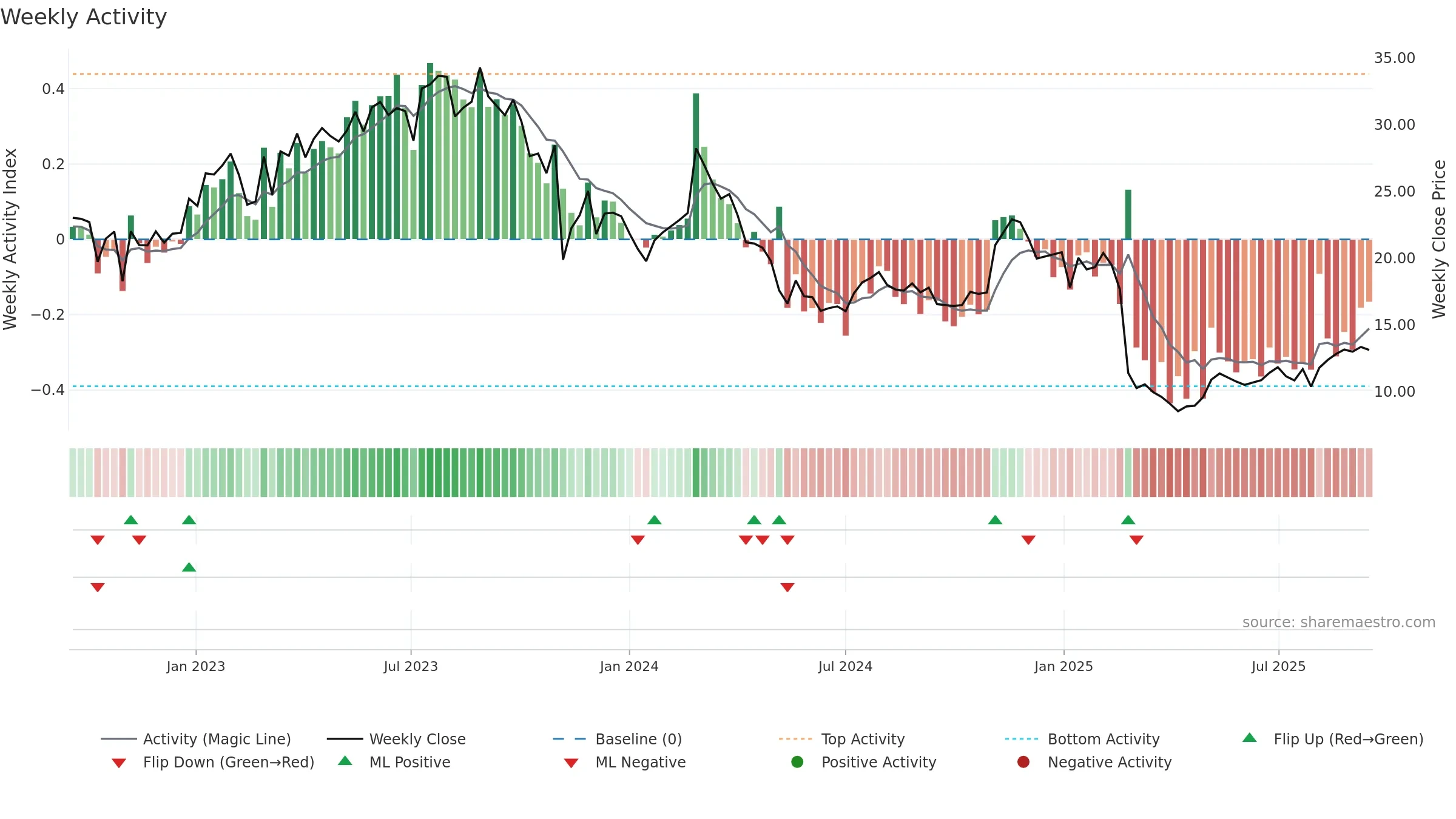The height and width of the screenshot is (819, 1456).
Task: Click the Jul 2023 x-axis label
Action: (x=411, y=666)
